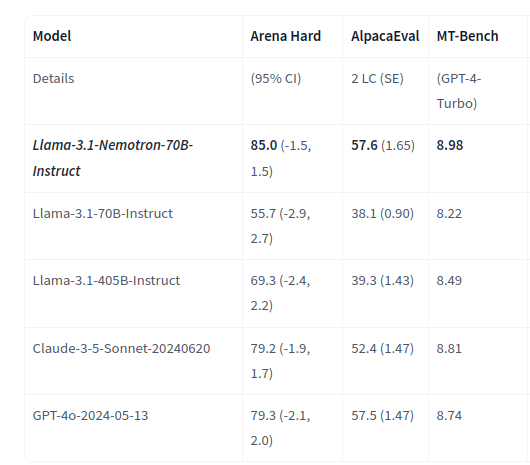Click the bold 8.98 MT-Bench score

(450, 145)
